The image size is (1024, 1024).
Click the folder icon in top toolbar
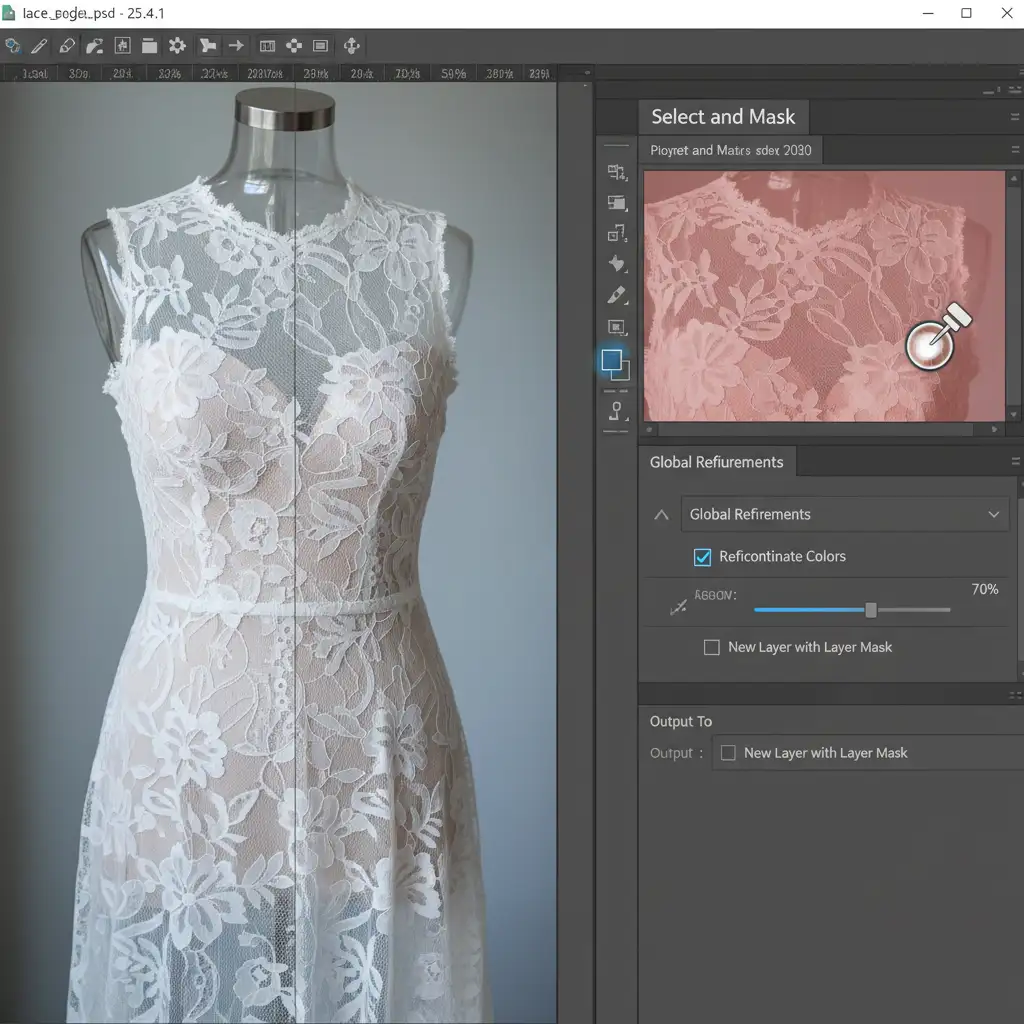tap(149, 46)
